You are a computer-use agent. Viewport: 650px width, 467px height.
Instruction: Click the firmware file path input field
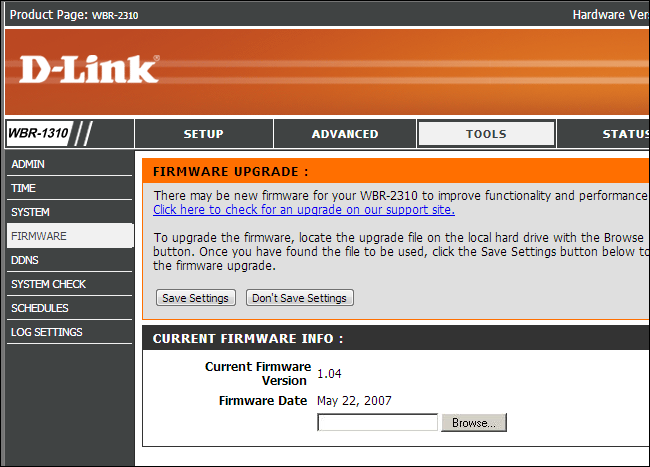pyautogui.click(x=377, y=423)
